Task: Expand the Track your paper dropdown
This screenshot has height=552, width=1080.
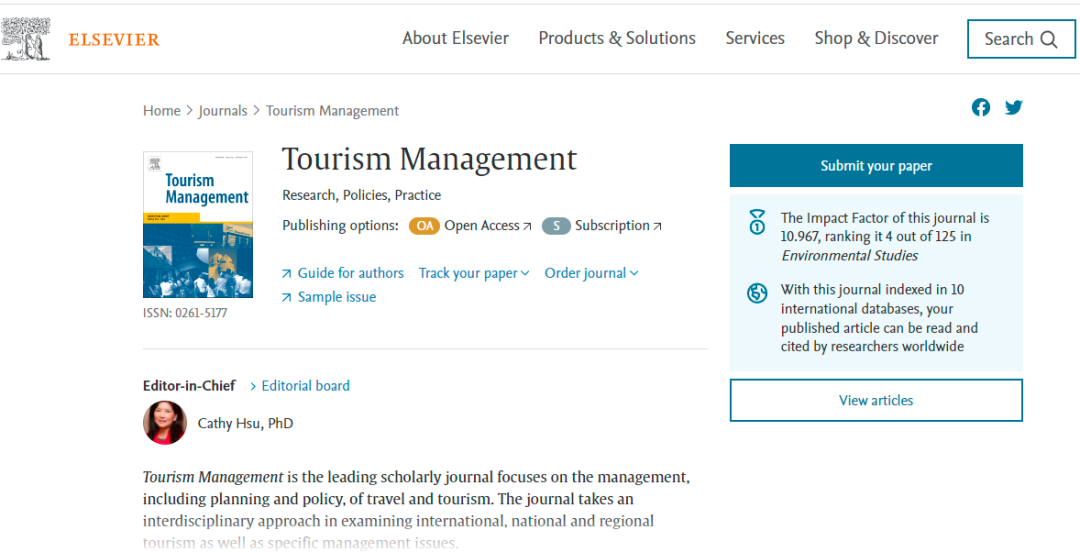Action: click(x=474, y=273)
